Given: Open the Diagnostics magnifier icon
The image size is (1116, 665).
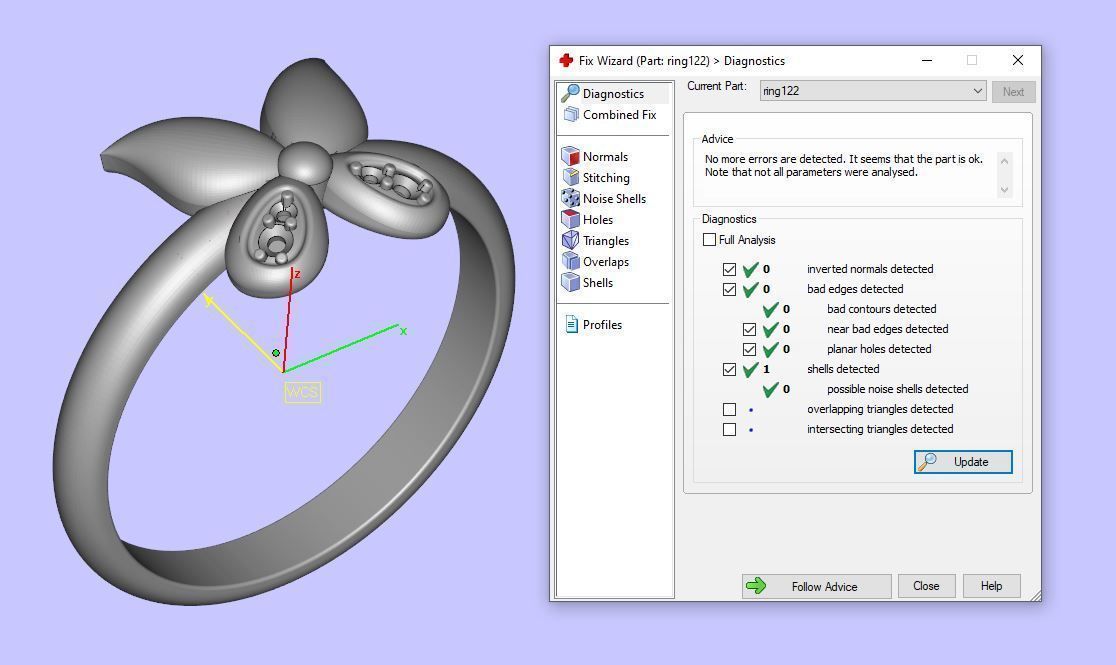Looking at the screenshot, I should pyautogui.click(x=570, y=93).
